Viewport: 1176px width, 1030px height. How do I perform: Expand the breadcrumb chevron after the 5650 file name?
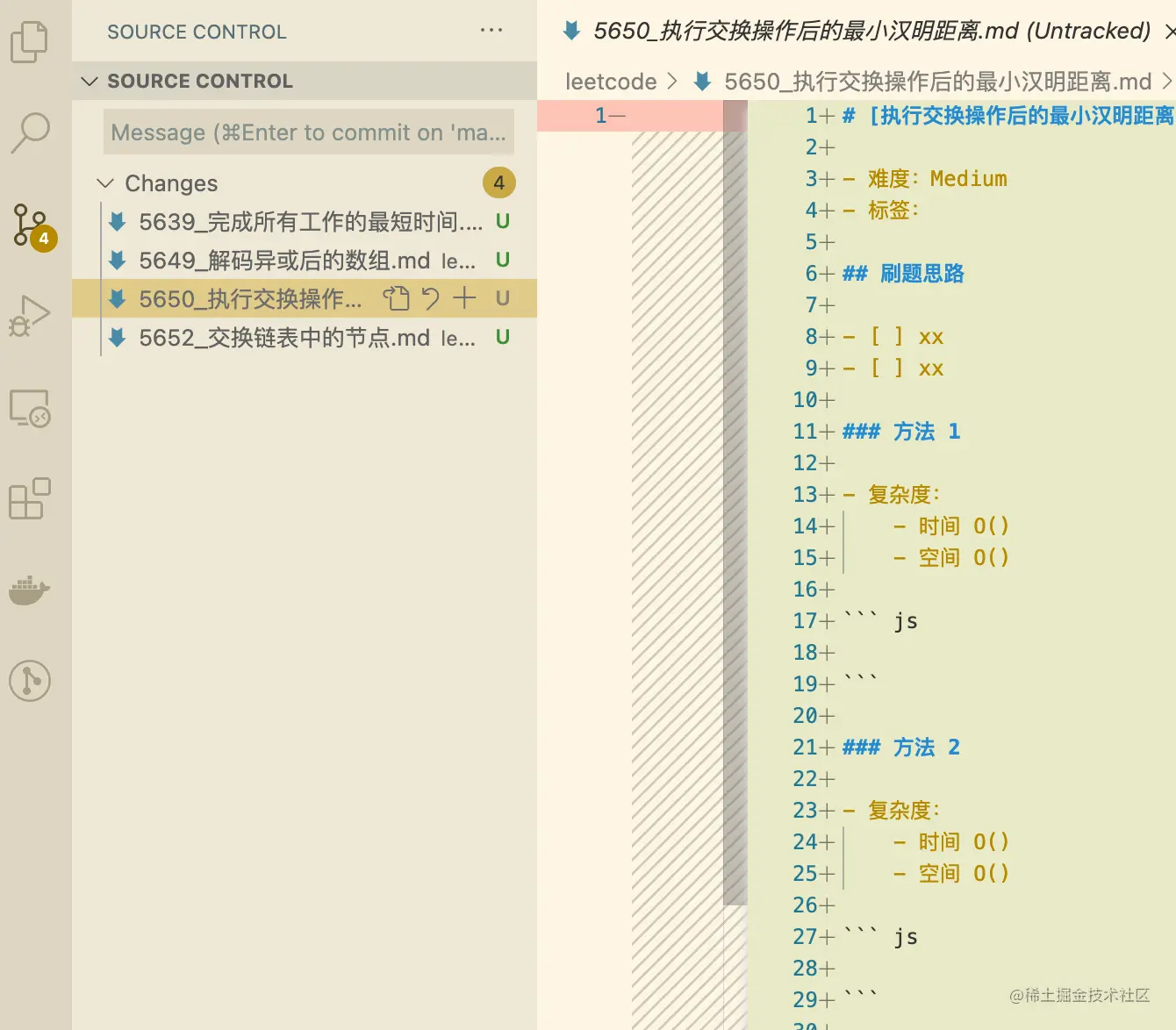coord(1166,82)
